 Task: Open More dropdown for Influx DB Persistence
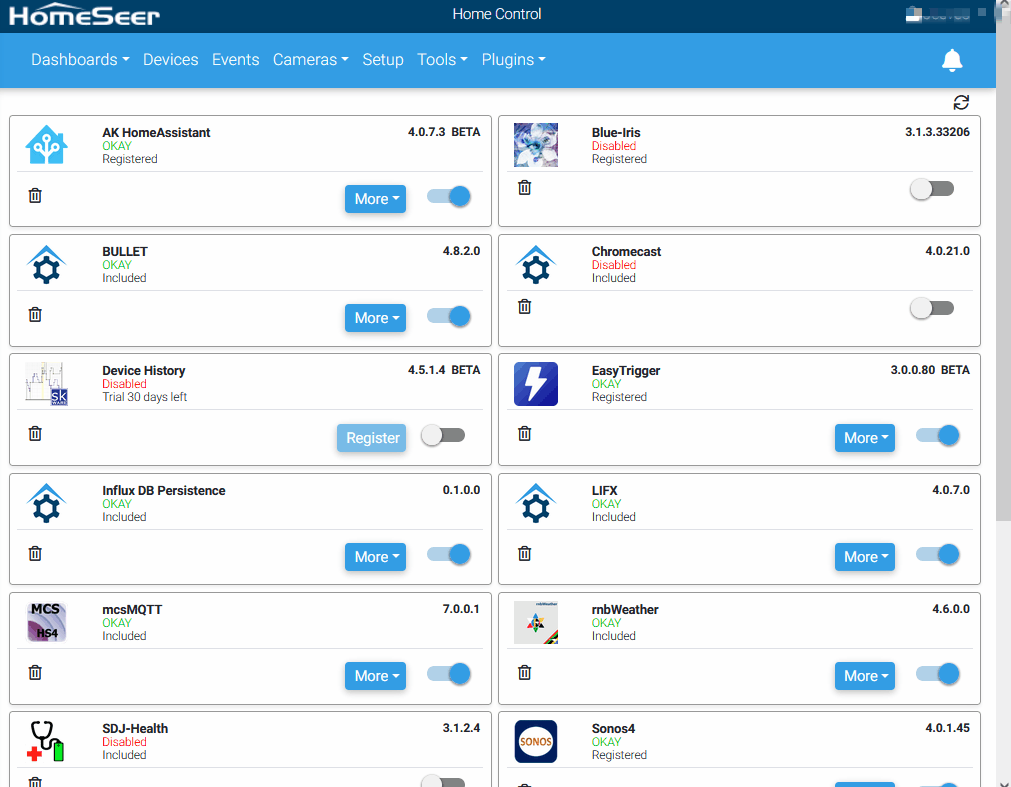(375, 557)
